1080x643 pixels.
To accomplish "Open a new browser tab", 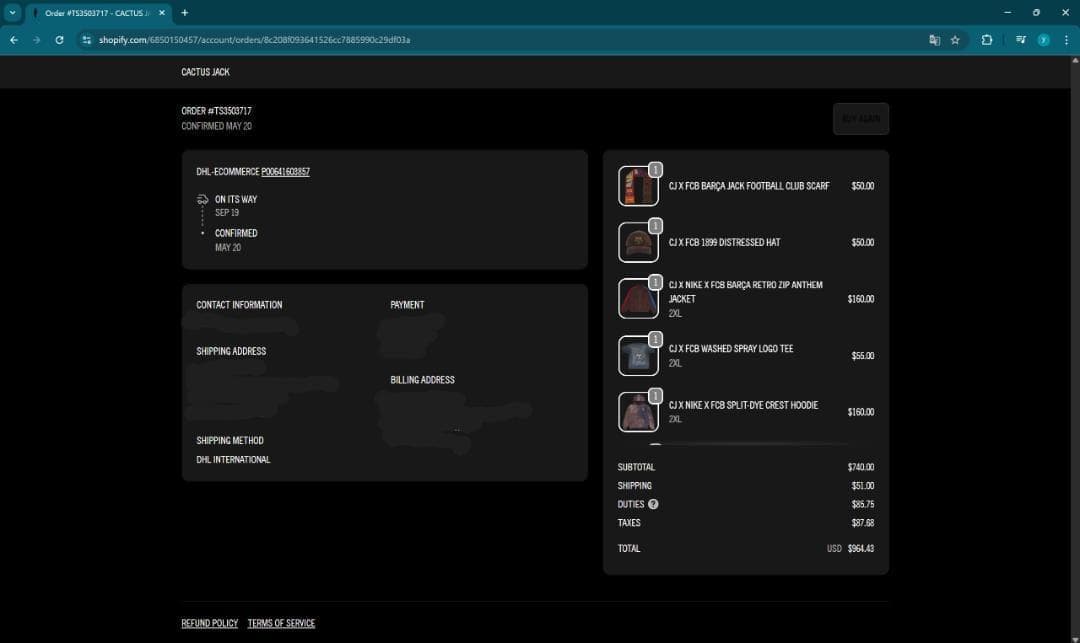I will pos(185,13).
